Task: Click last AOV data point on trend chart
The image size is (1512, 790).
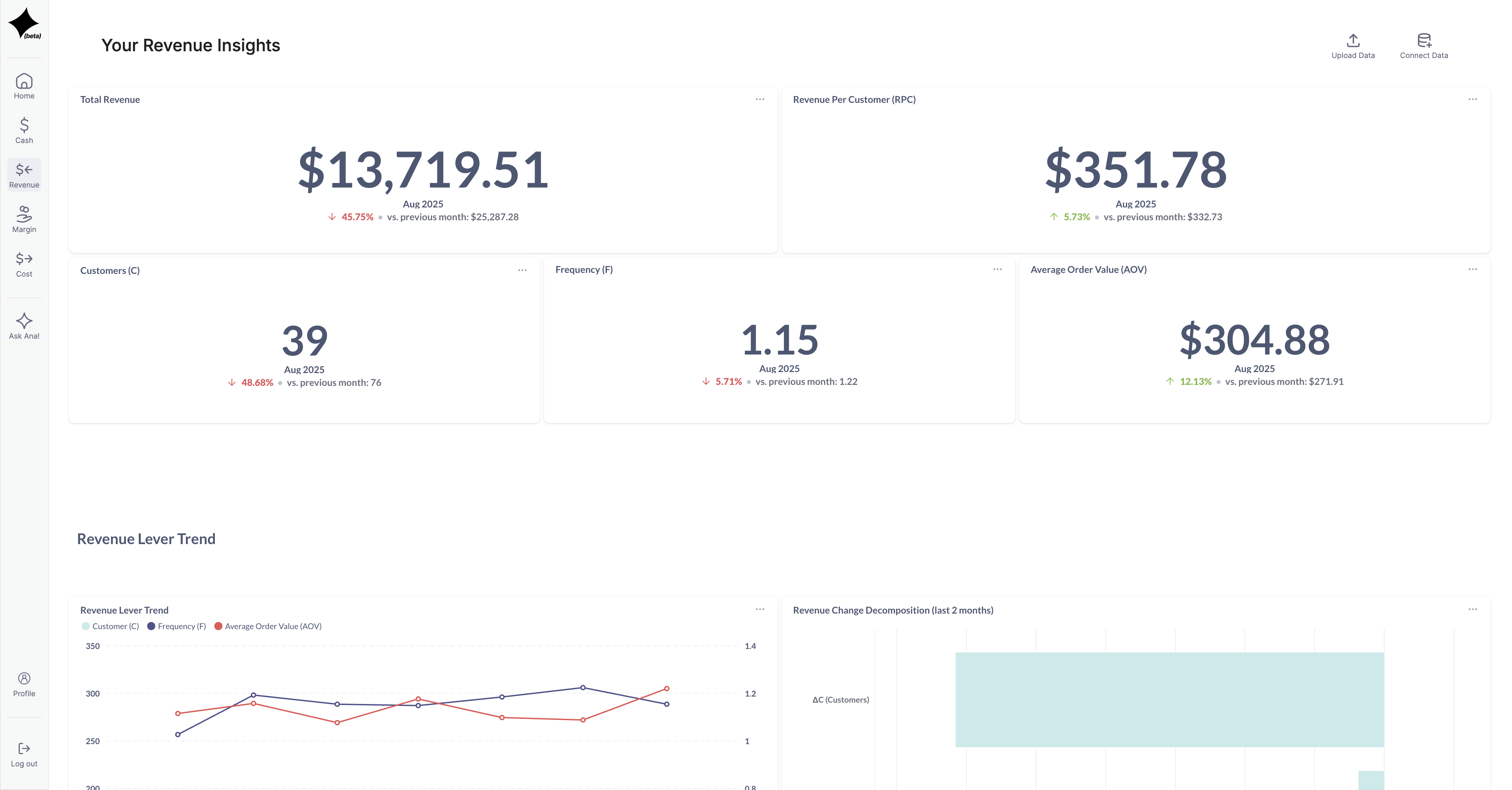Action: 666,688
